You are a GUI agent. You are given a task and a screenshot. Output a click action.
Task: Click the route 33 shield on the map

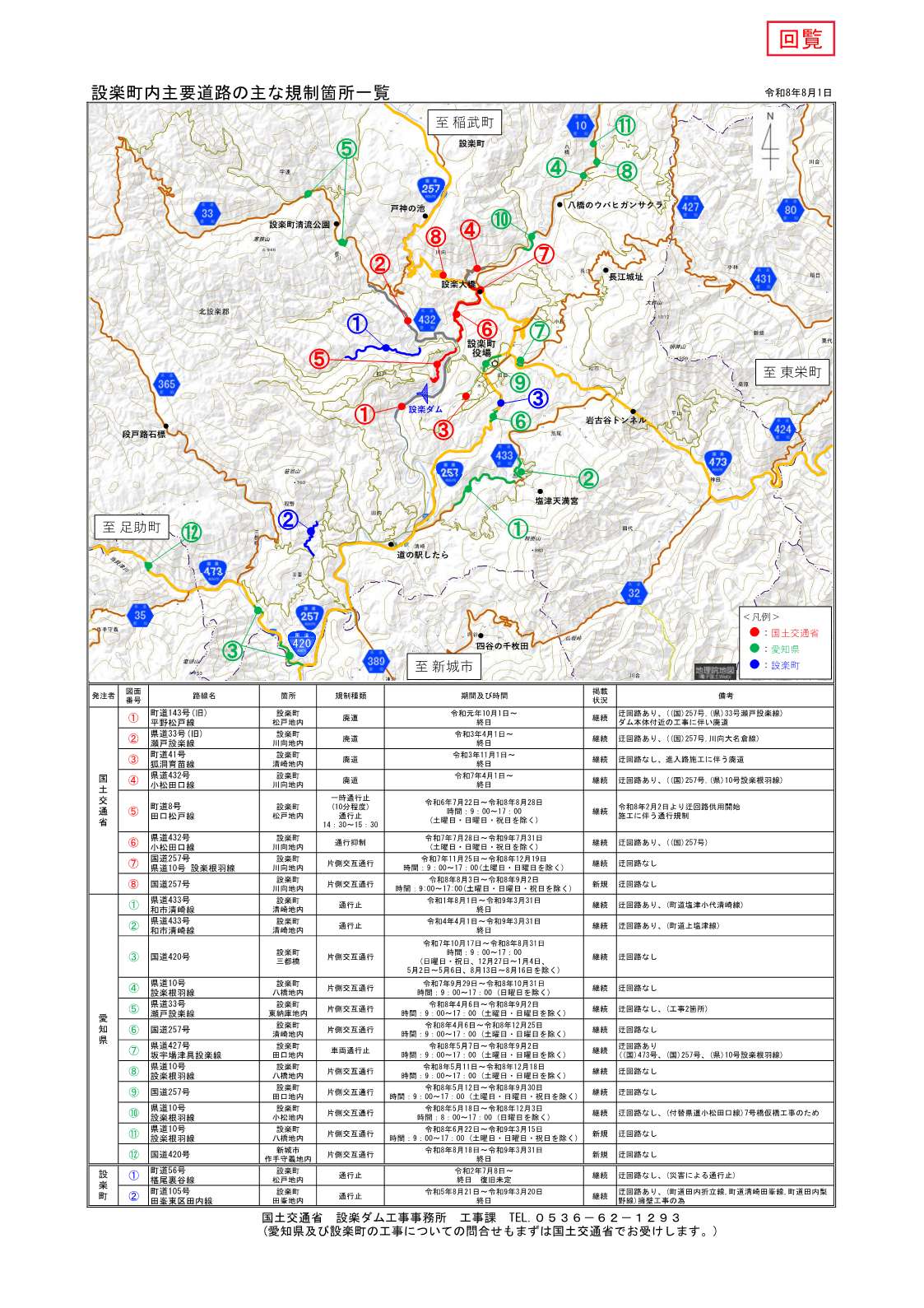(207, 213)
